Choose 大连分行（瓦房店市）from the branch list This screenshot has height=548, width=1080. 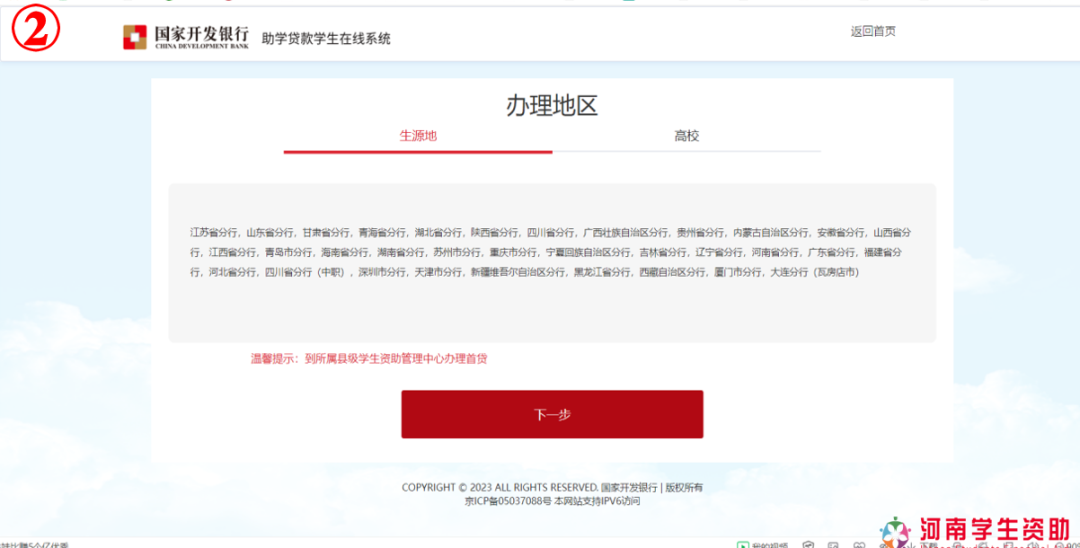click(x=814, y=272)
